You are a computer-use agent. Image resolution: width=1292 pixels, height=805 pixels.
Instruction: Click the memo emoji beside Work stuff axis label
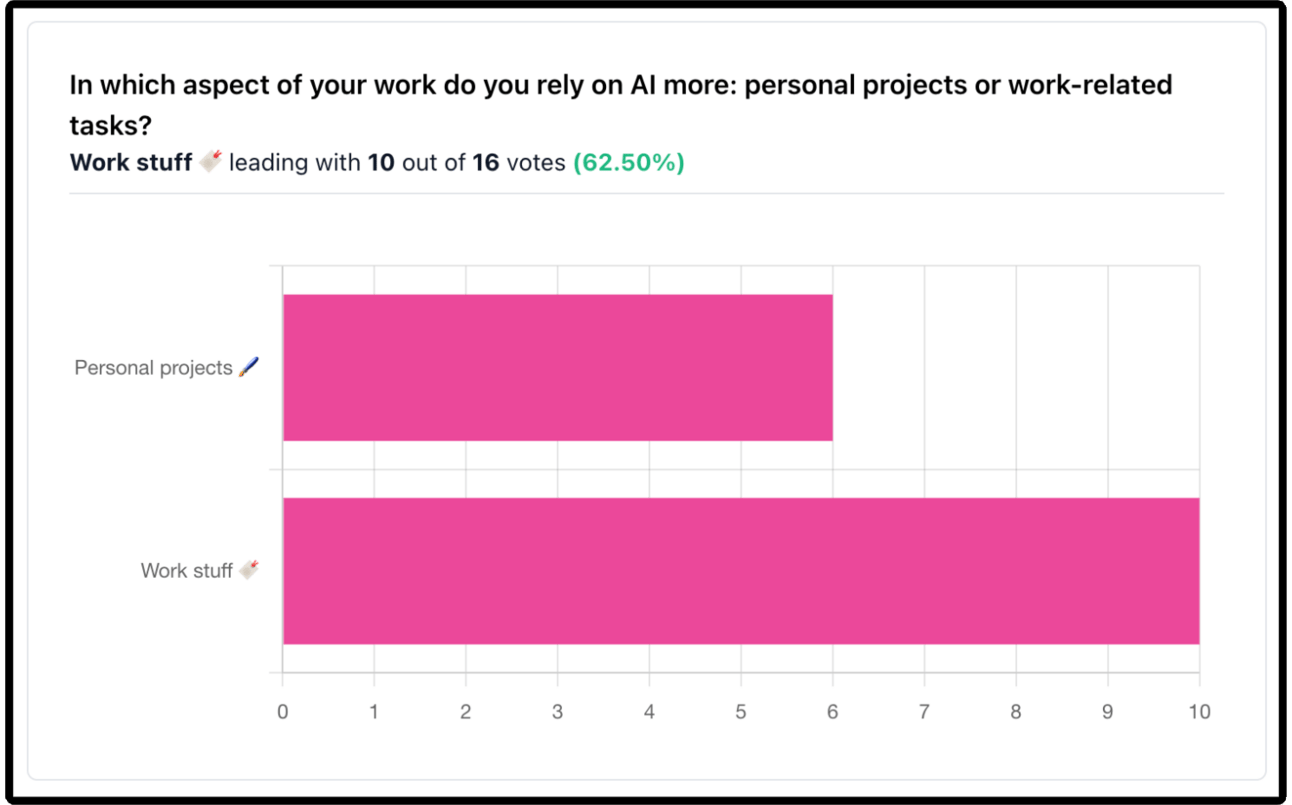point(249,570)
